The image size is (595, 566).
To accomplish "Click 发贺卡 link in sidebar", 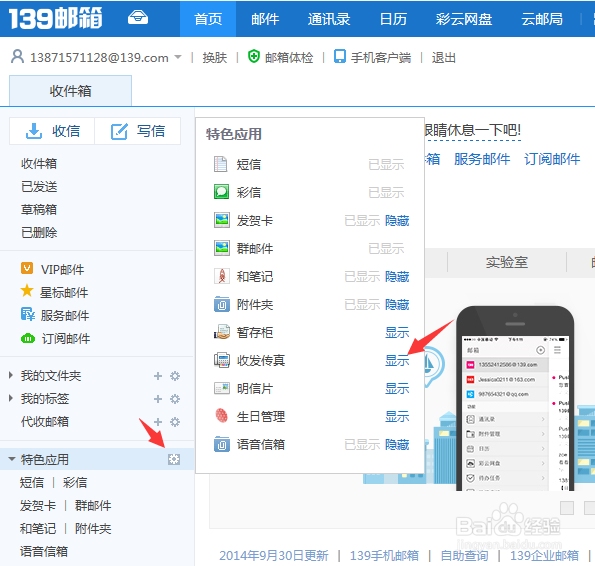I will coord(38,506).
